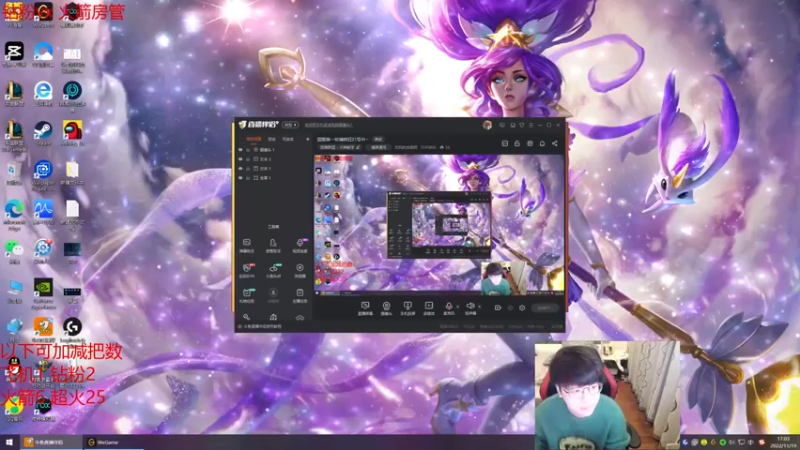The height and width of the screenshot is (450, 800).
Task: Switch to the second scene tab
Action: coord(272,139)
